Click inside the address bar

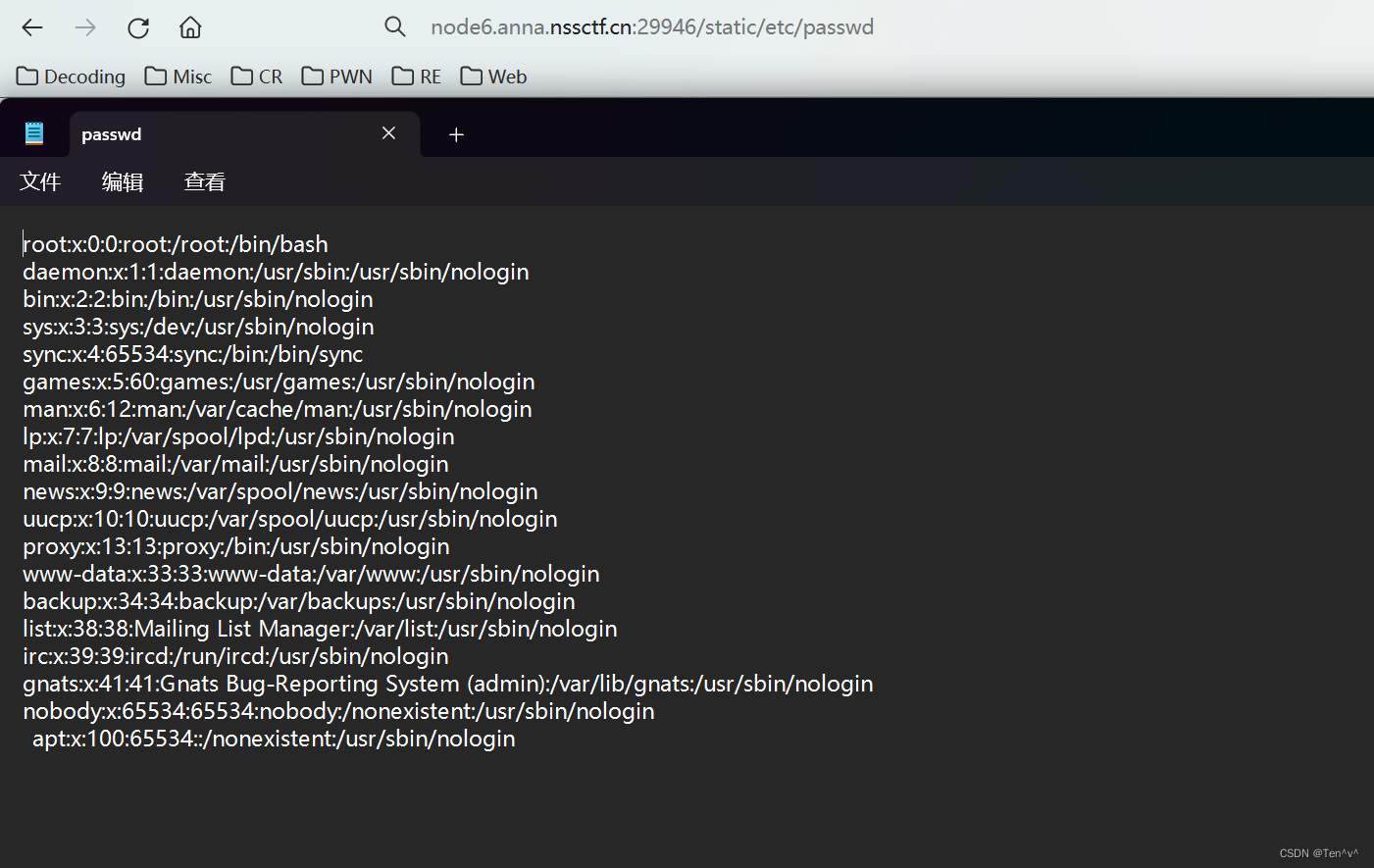pos(650,26)
